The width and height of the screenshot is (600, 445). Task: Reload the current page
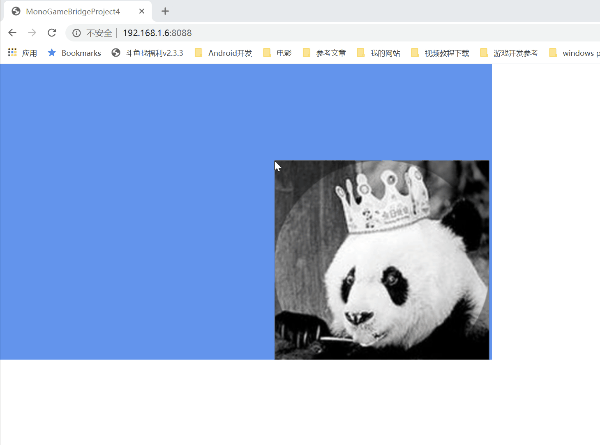(x=52, y=32)
